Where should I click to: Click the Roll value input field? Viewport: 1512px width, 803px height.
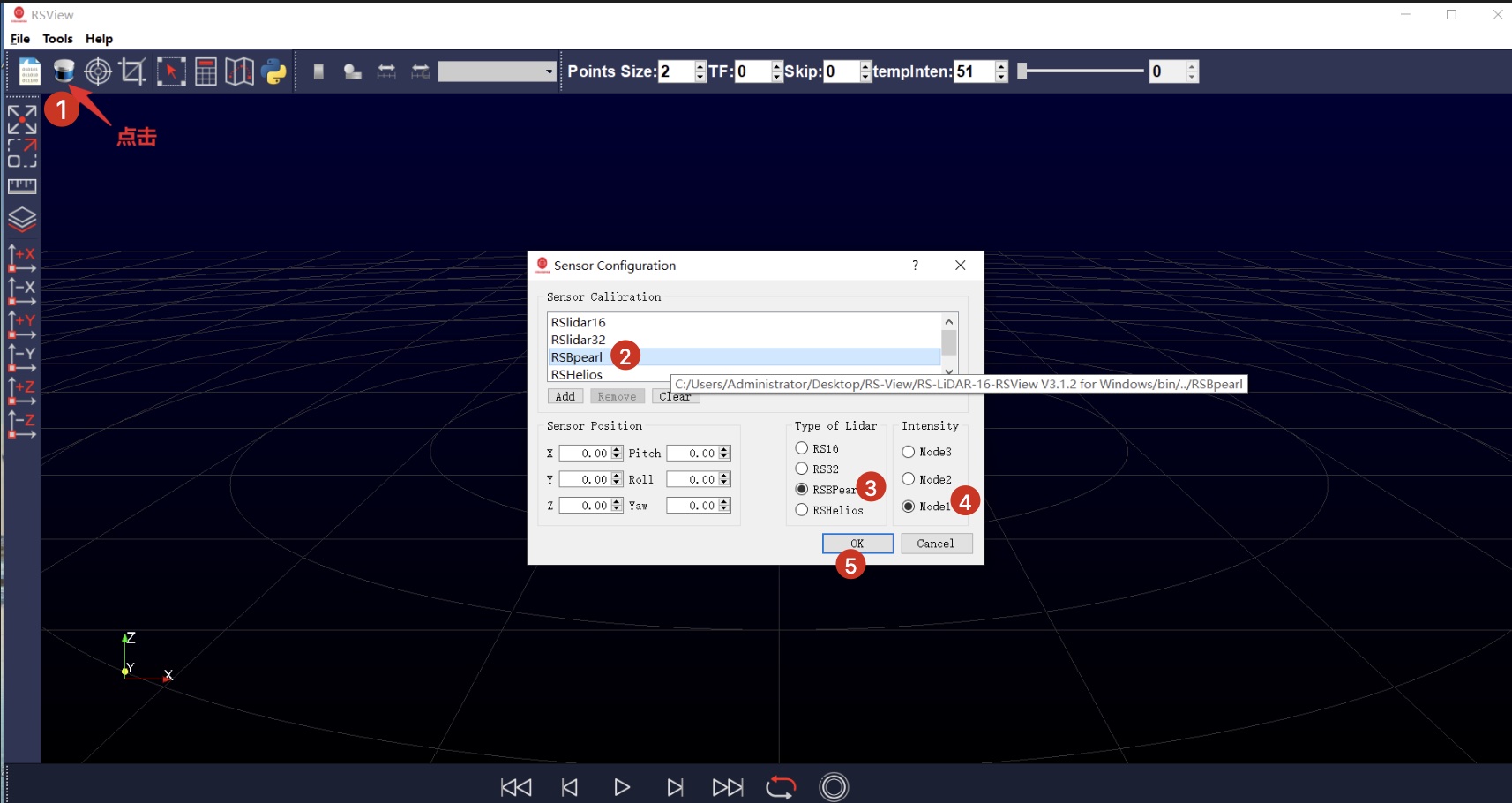point(692,479)
